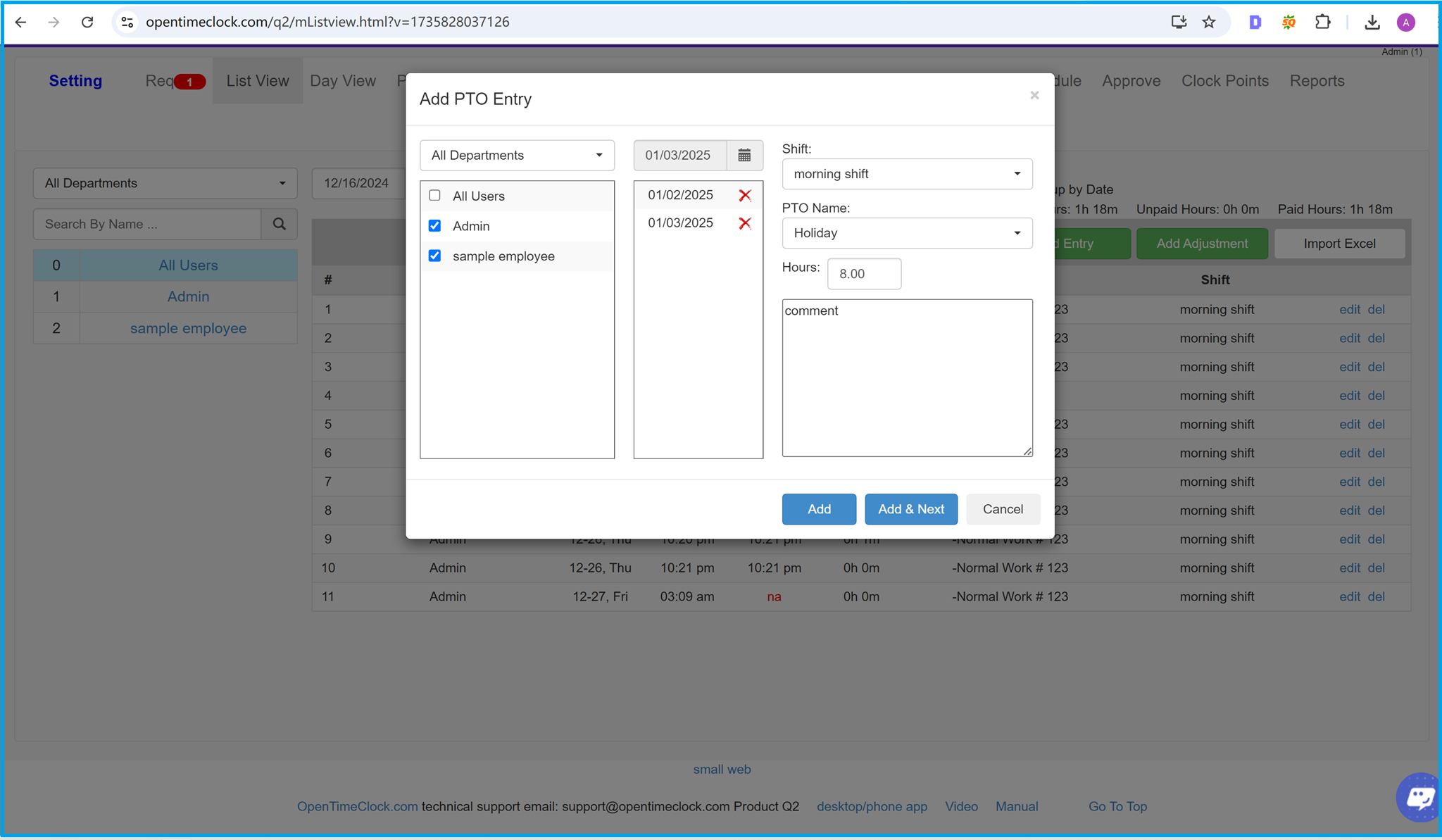Click Add & Next to continue adding entries

click(911, 509)
